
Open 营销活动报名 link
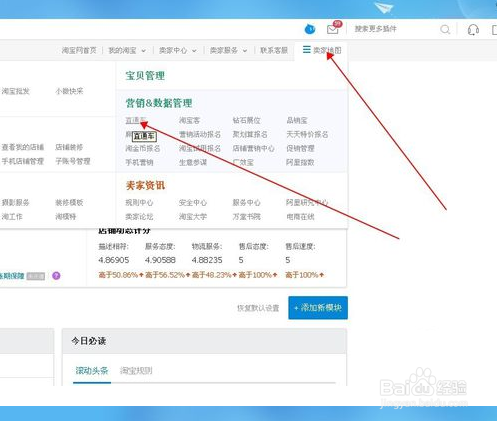pyautogui.click(x=200, y=134)
